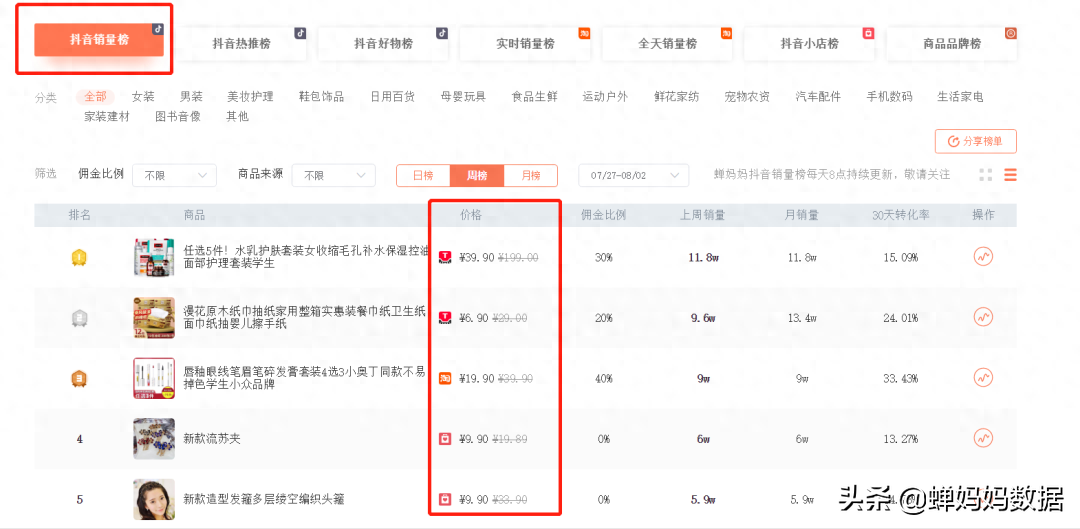Open trend chart for 漫花原木纸巾 row
Screen dimensions: 1080x529
click(983, 317)
